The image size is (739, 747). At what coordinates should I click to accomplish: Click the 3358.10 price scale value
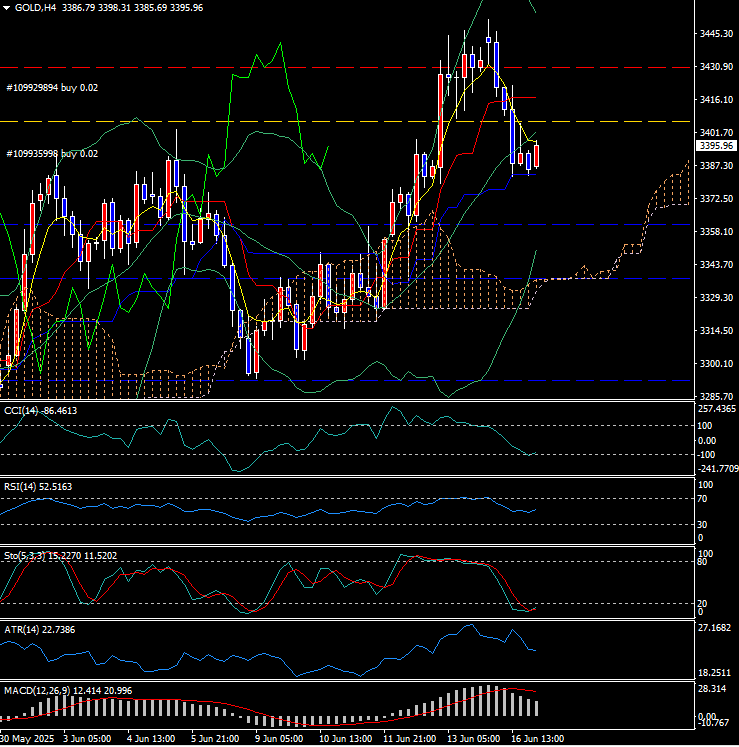(716, 231)
